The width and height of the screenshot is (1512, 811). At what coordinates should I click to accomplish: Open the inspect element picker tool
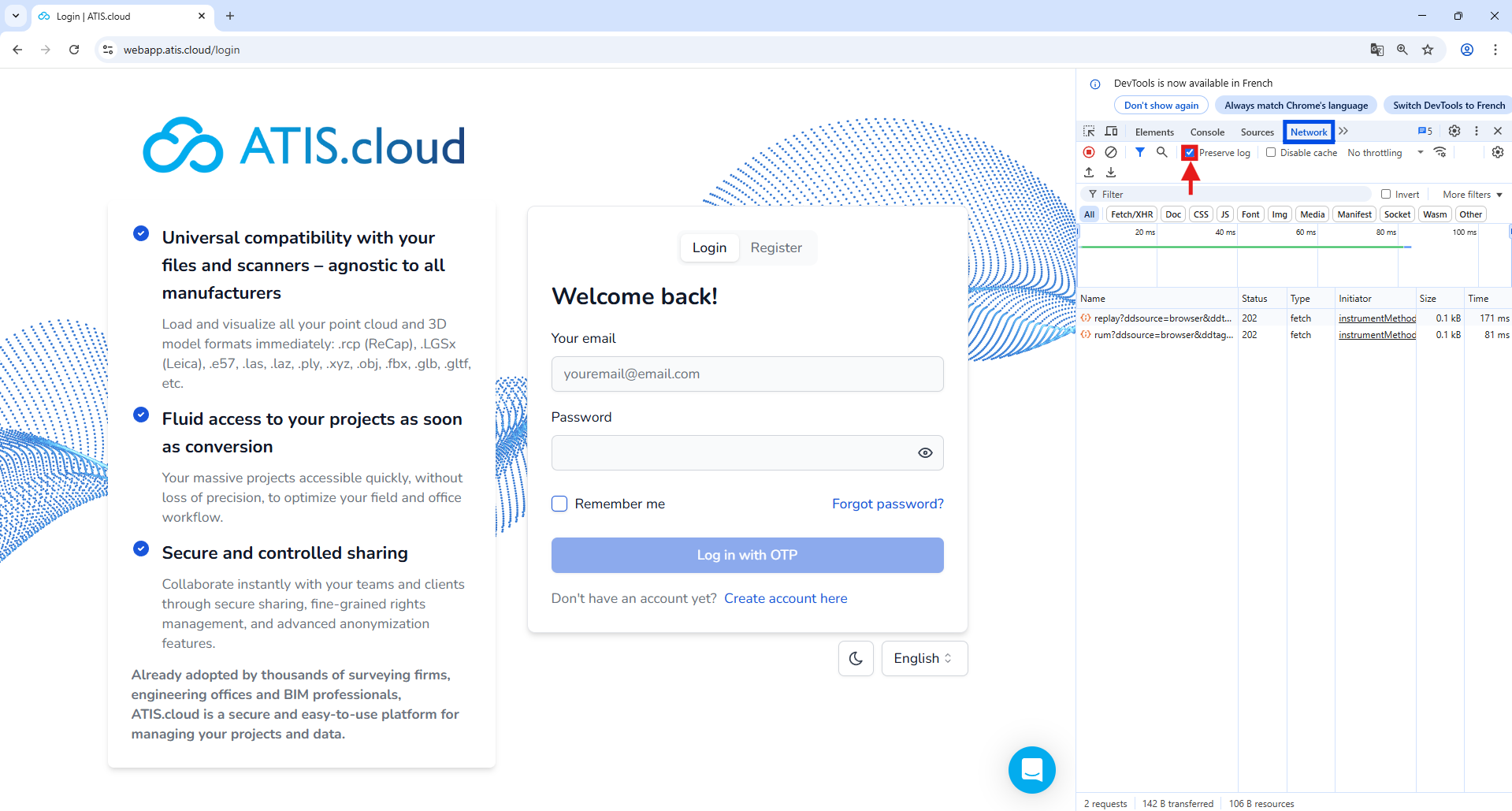tap(1089, 132)
